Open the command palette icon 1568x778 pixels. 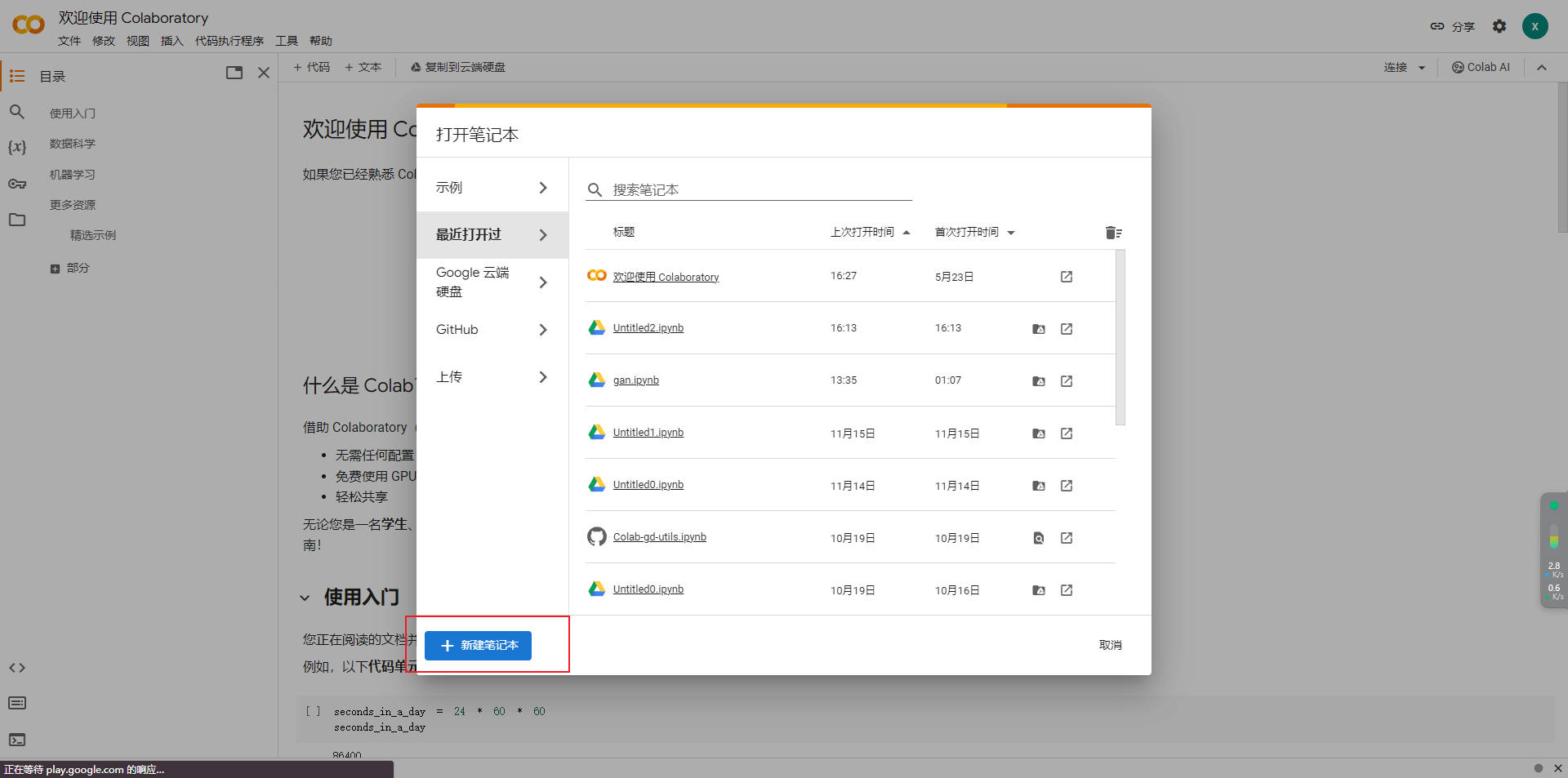point(17,703)
